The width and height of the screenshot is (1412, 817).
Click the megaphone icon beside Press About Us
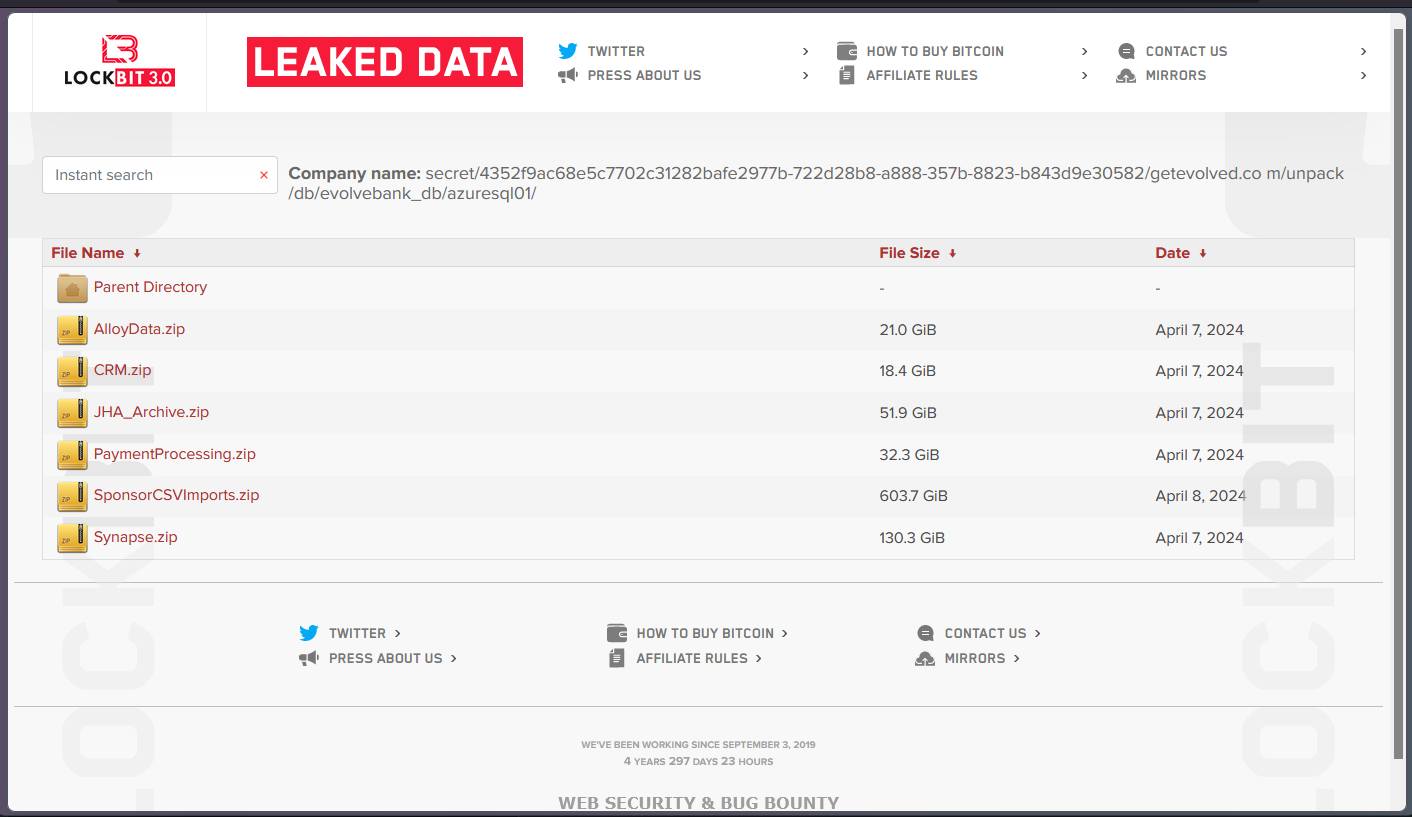coord(568,75)
